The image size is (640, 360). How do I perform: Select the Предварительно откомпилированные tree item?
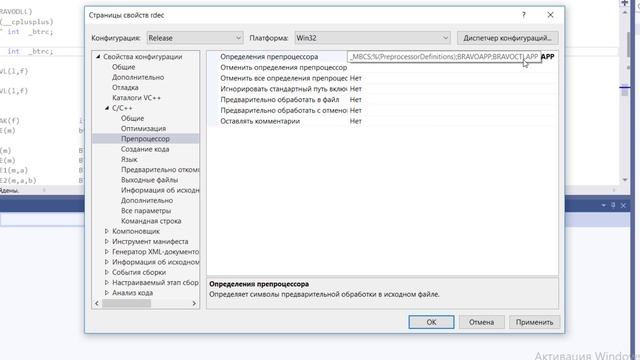[x=160, y=169]
